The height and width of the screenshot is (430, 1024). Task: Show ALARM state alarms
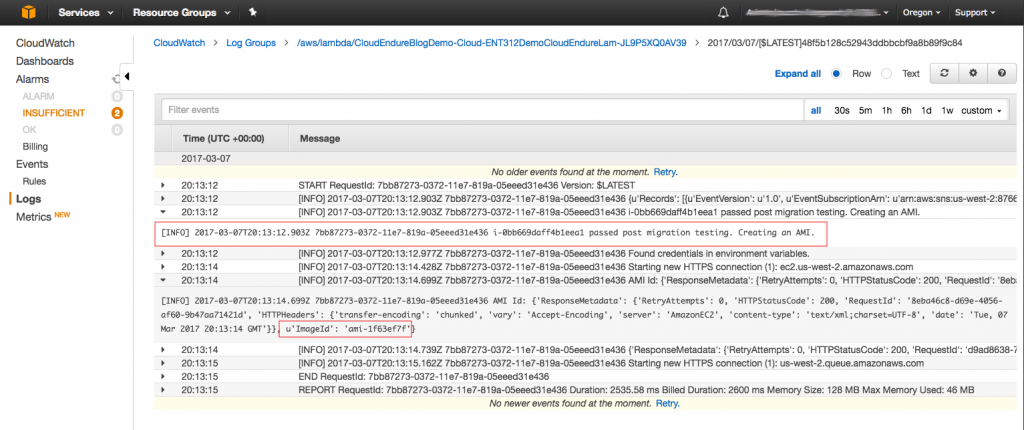[x=39, y=96]
